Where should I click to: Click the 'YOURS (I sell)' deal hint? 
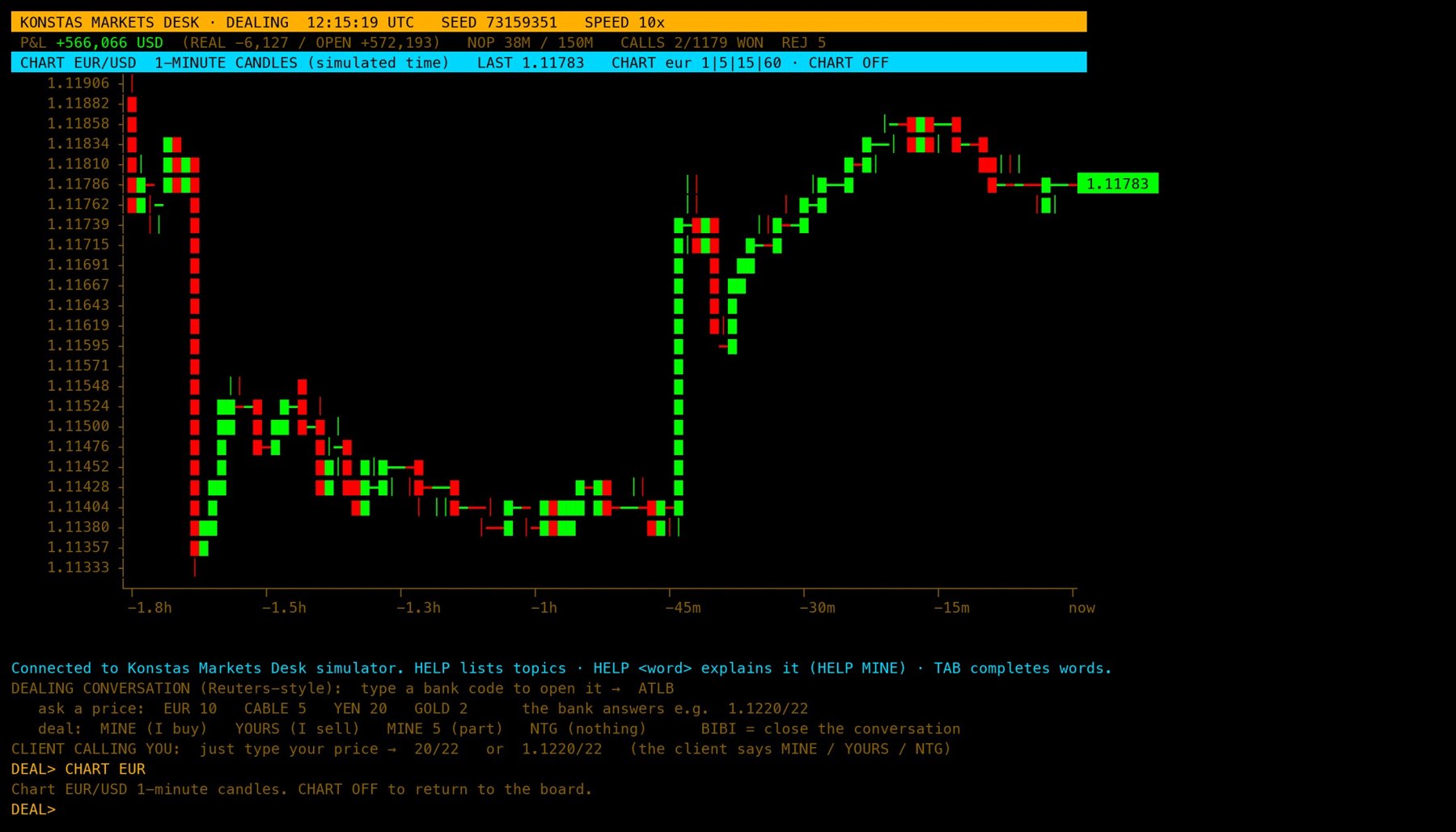(x=298, y=729)
